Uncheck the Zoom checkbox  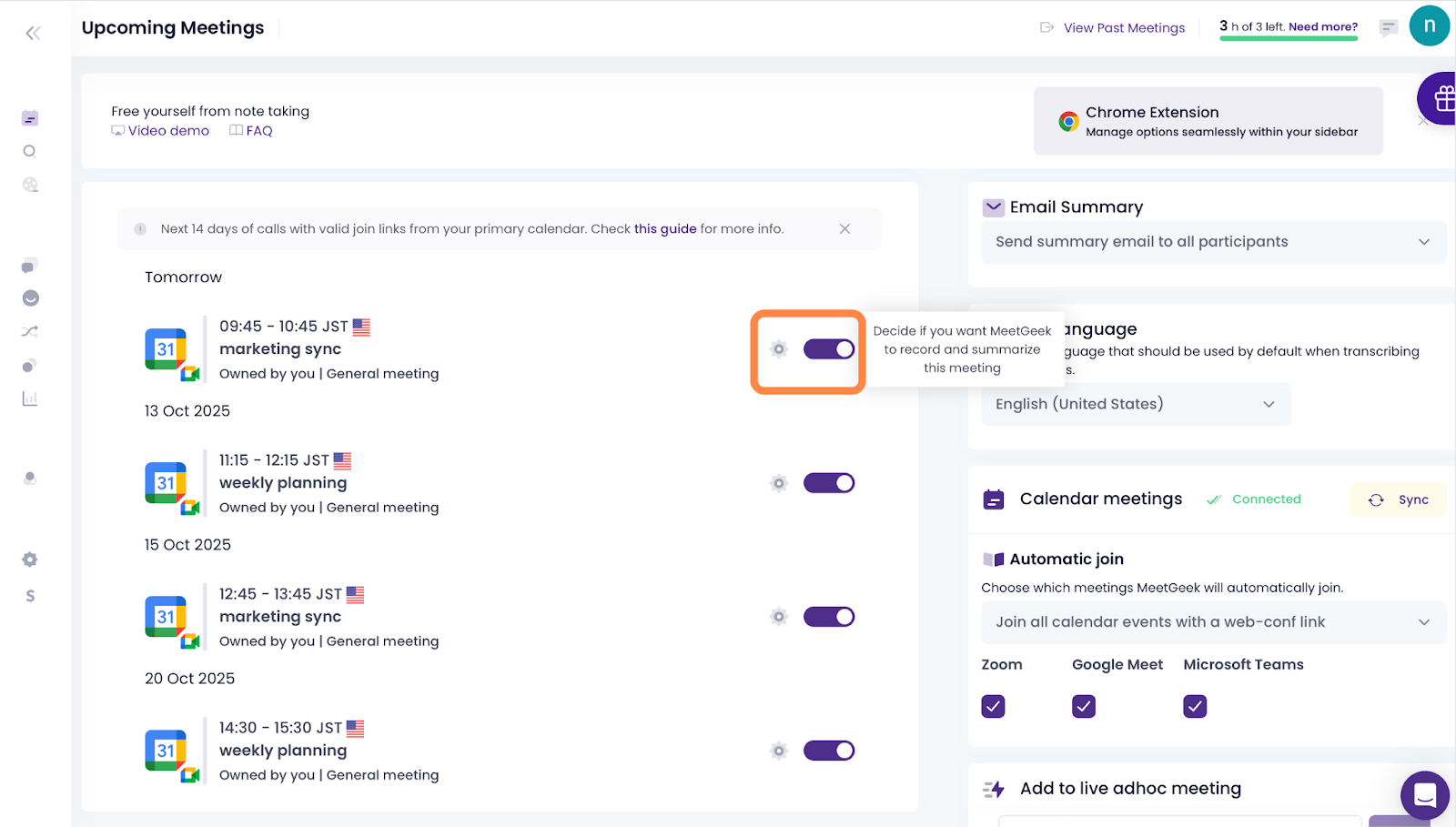tap(993, 706)
